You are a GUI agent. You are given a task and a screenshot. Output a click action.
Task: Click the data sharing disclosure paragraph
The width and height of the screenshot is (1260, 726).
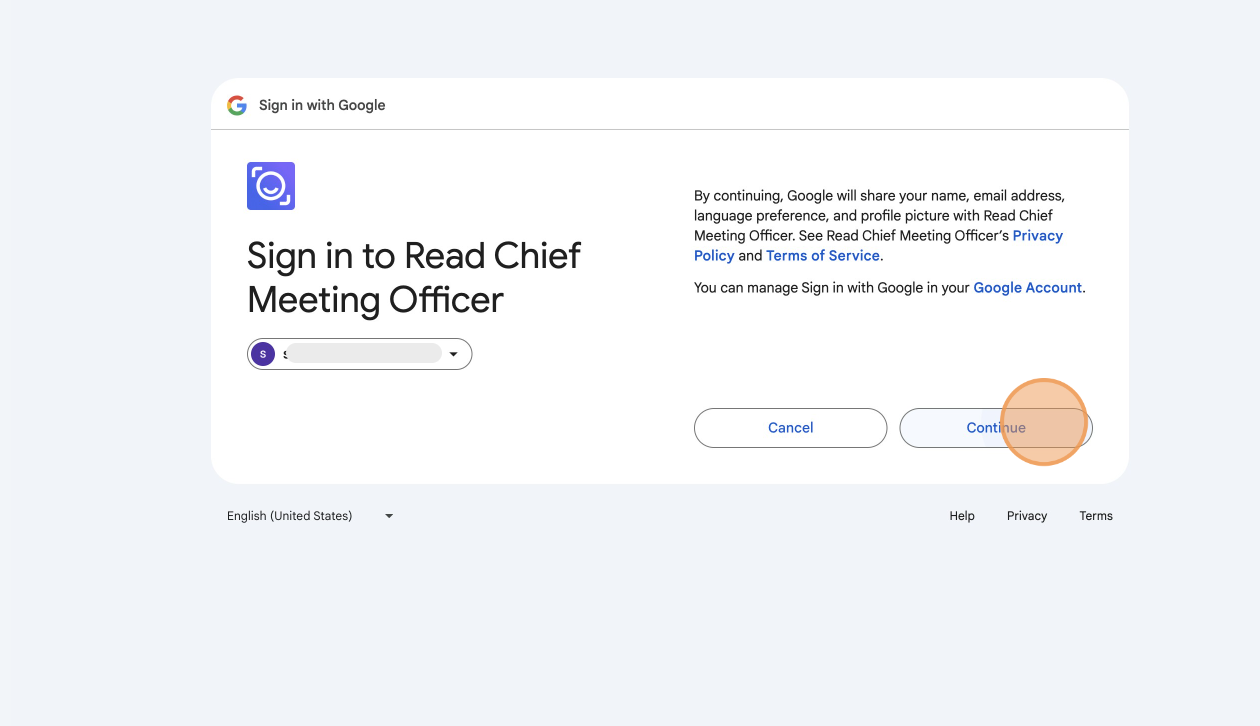[x=880, y=226]
